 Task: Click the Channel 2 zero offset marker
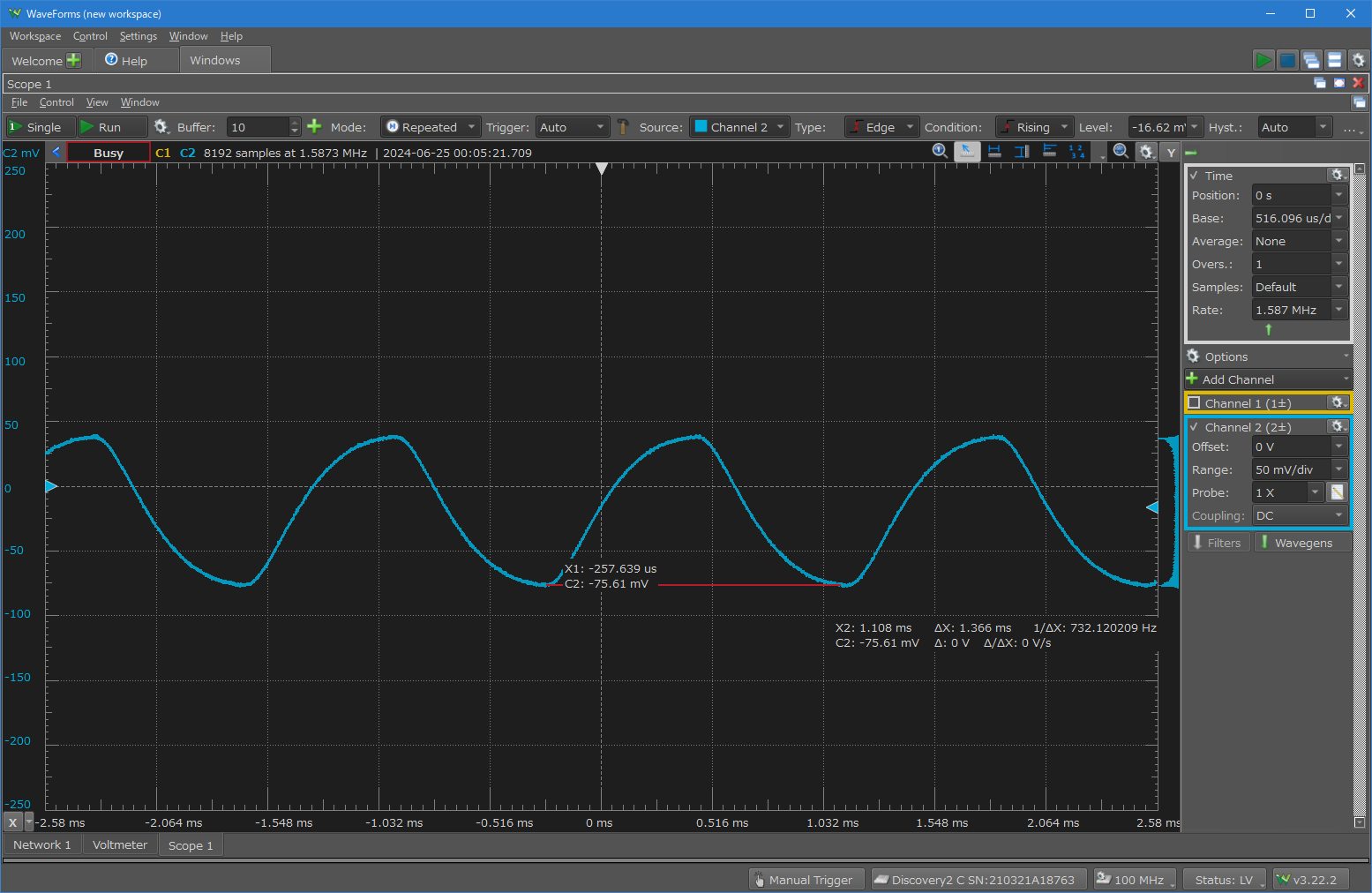(51, 486)
